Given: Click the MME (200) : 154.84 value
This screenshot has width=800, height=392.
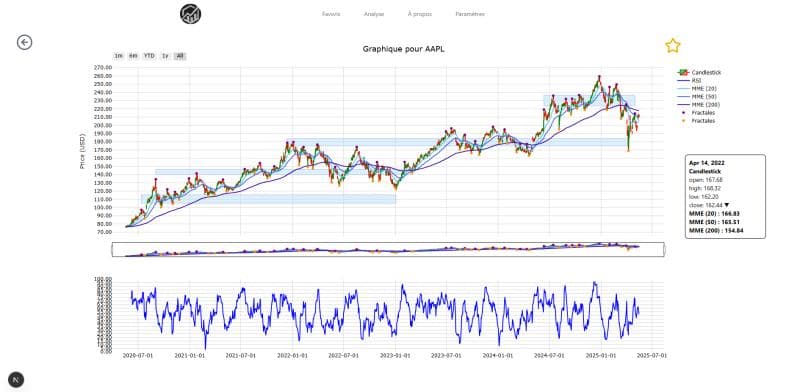Looking at the screenshot, I should coord(716,231).
